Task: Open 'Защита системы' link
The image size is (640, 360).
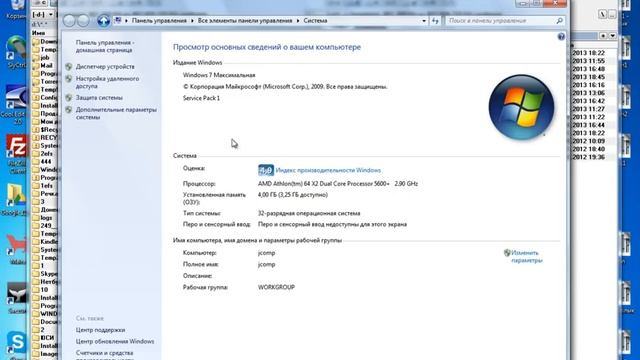Action: click(x=99, y=98)
